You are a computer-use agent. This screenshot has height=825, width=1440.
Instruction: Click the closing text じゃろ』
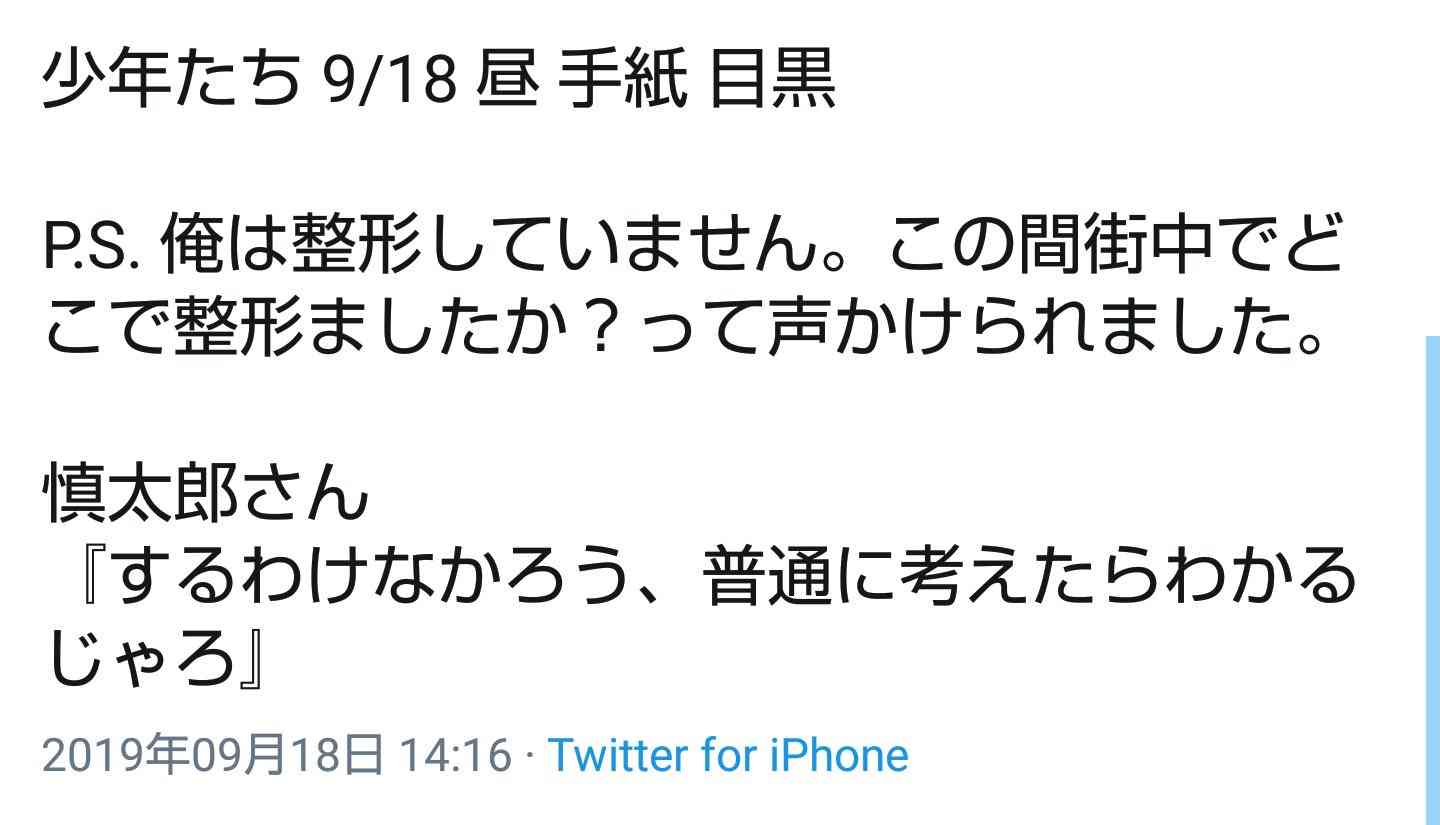click(x=156, y=660)
